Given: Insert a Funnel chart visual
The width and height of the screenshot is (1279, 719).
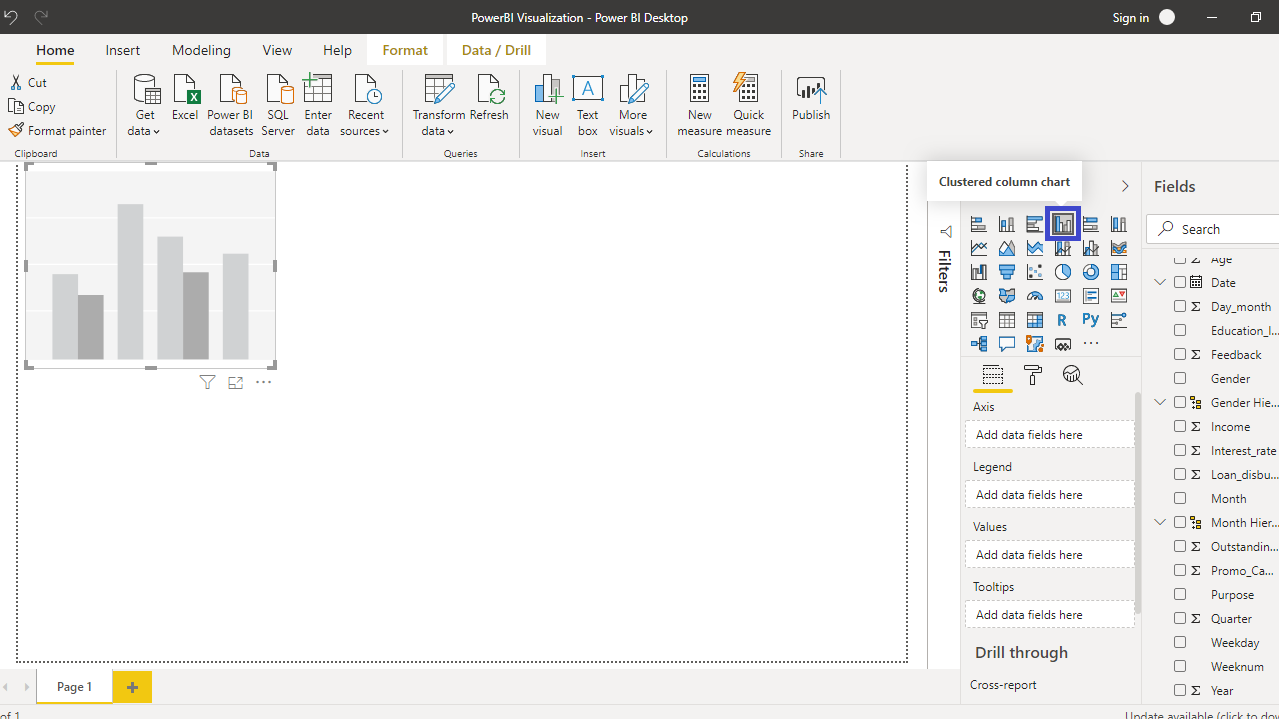Looking at the screenshot, I should (1007, 272).
